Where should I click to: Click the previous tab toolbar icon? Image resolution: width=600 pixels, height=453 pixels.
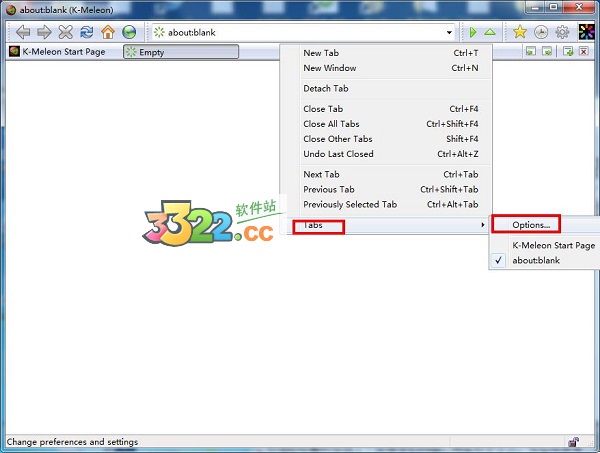click(x=530, y=51)
